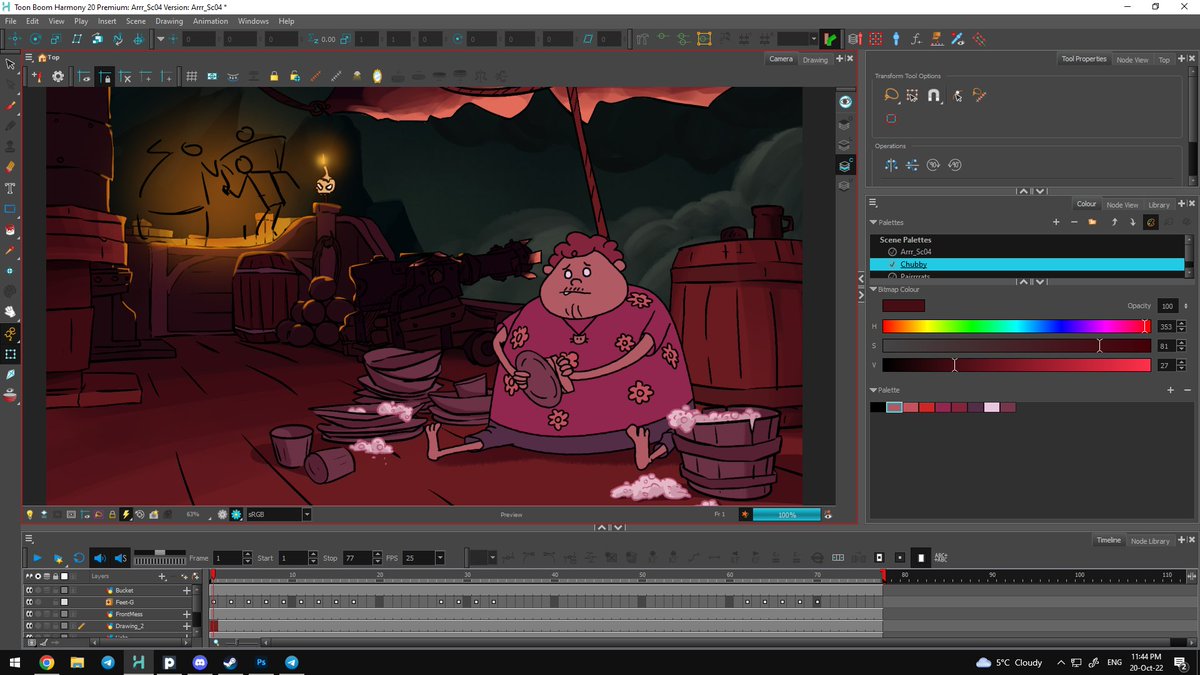Open the Animation menu
The width and height of the screenshot is (1200, 675).
[x=210, y=21]
